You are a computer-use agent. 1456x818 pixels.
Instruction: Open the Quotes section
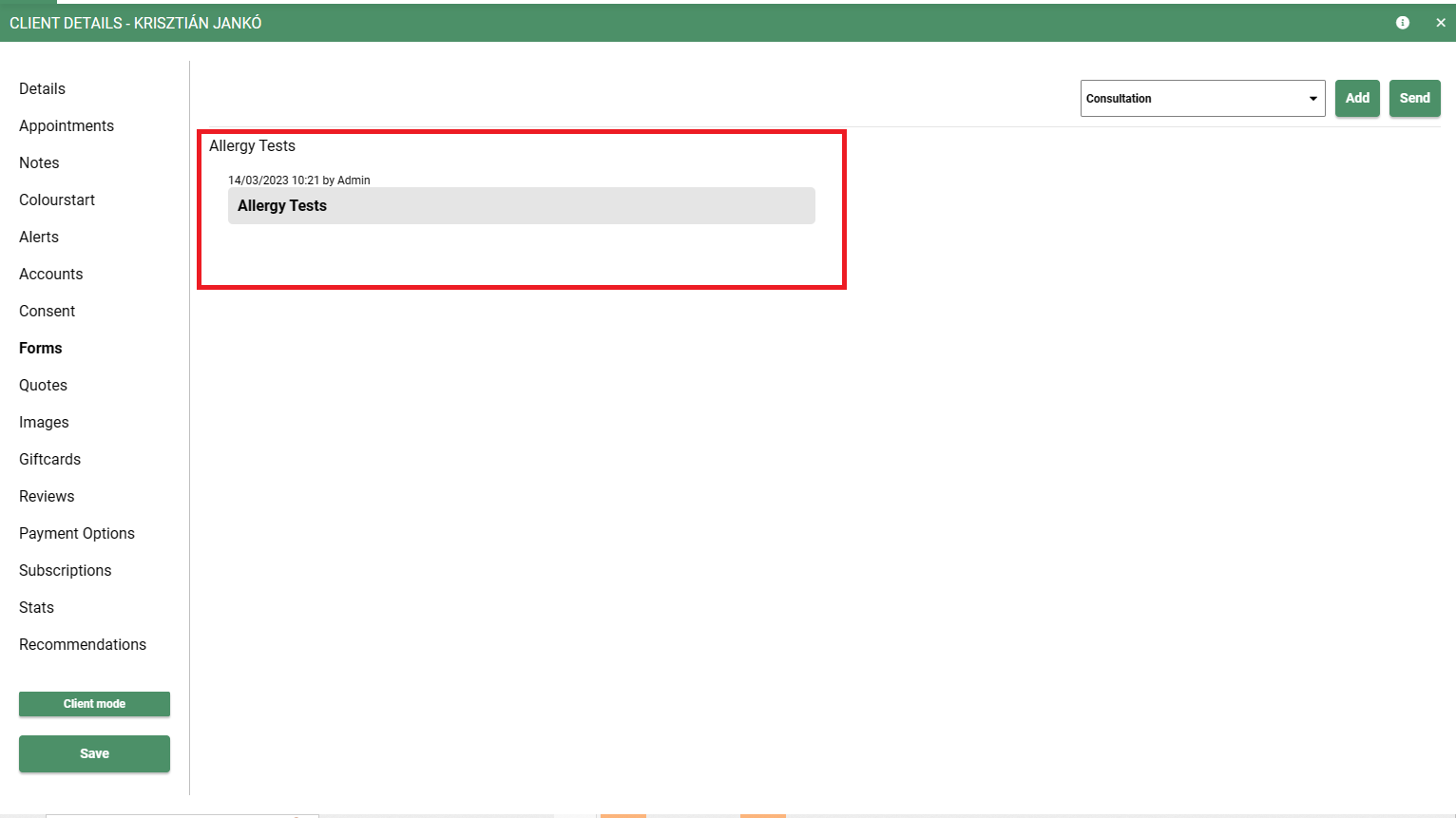click(x=44, y=386)
